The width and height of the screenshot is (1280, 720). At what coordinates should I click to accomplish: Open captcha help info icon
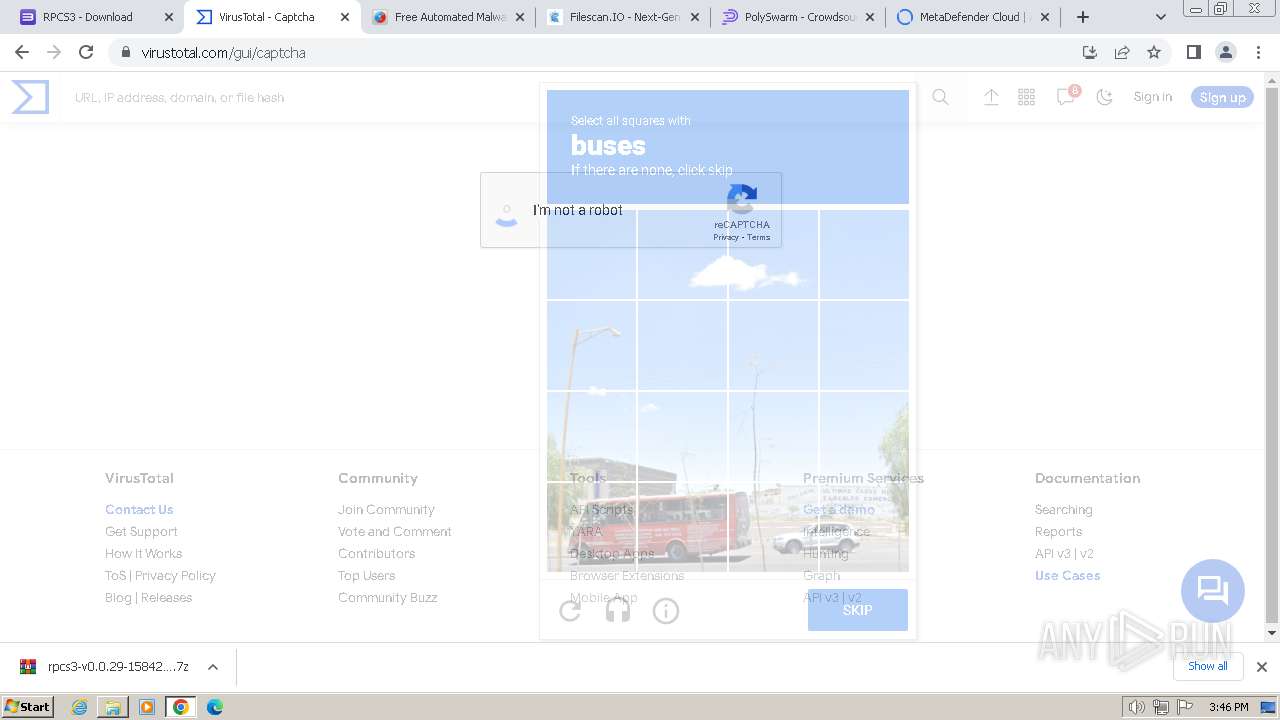coord(666,610)
